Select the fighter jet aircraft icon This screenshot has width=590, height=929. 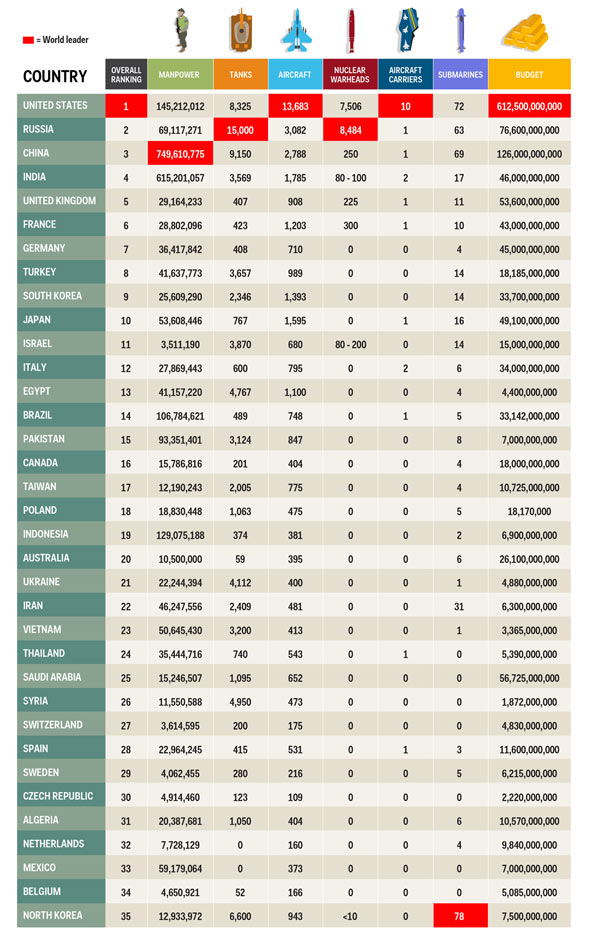click(x=296, y=31)
